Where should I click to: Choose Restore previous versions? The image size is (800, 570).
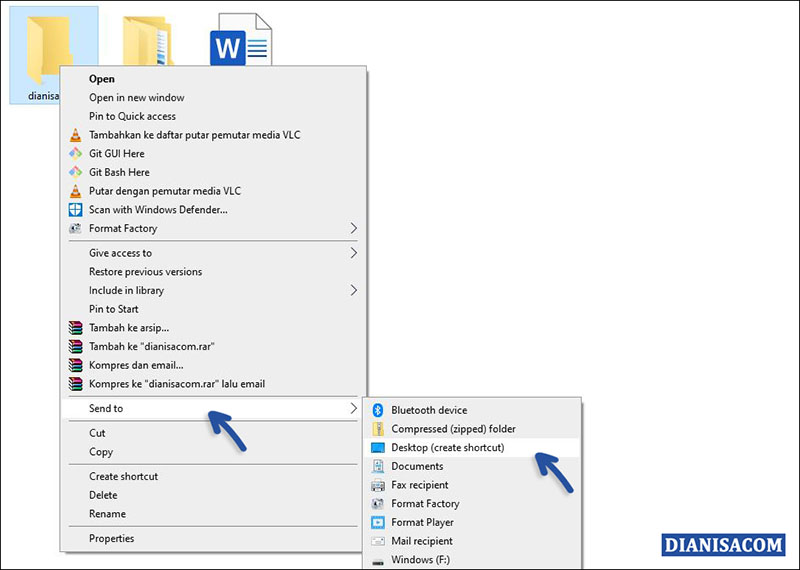click(x=213, y=272)
